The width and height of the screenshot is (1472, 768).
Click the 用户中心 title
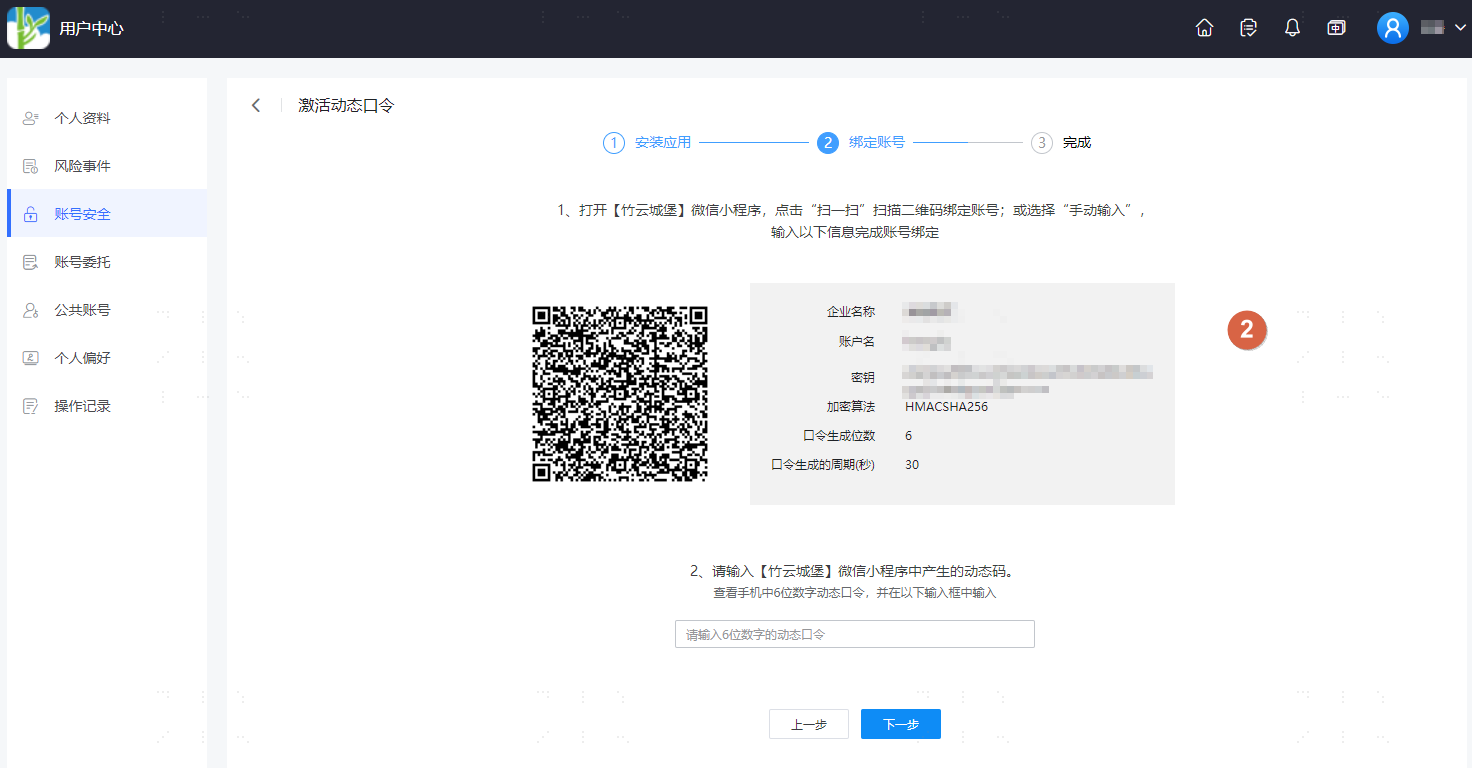(91, 28)
